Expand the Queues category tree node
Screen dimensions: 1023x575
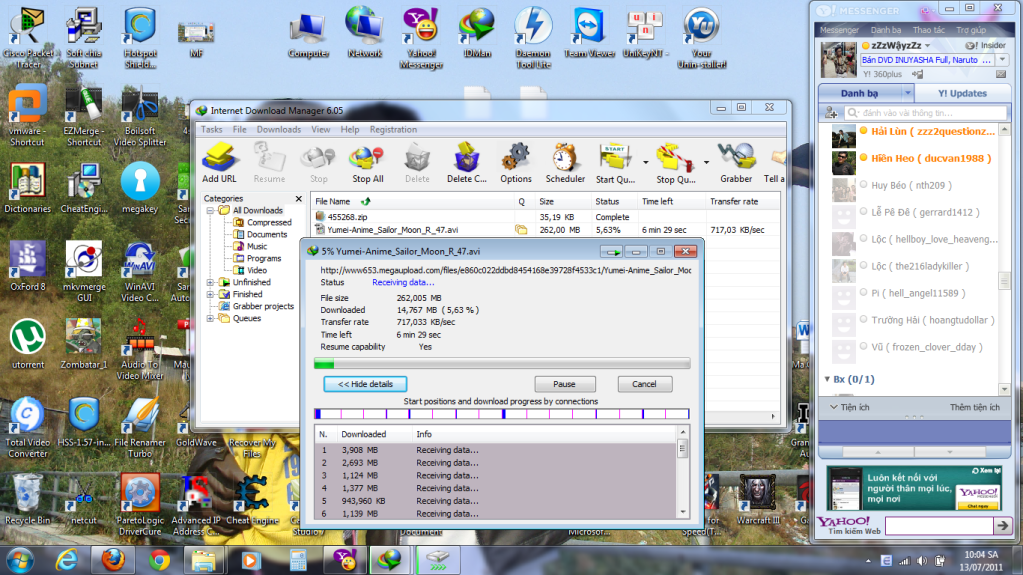coord(211,319)
